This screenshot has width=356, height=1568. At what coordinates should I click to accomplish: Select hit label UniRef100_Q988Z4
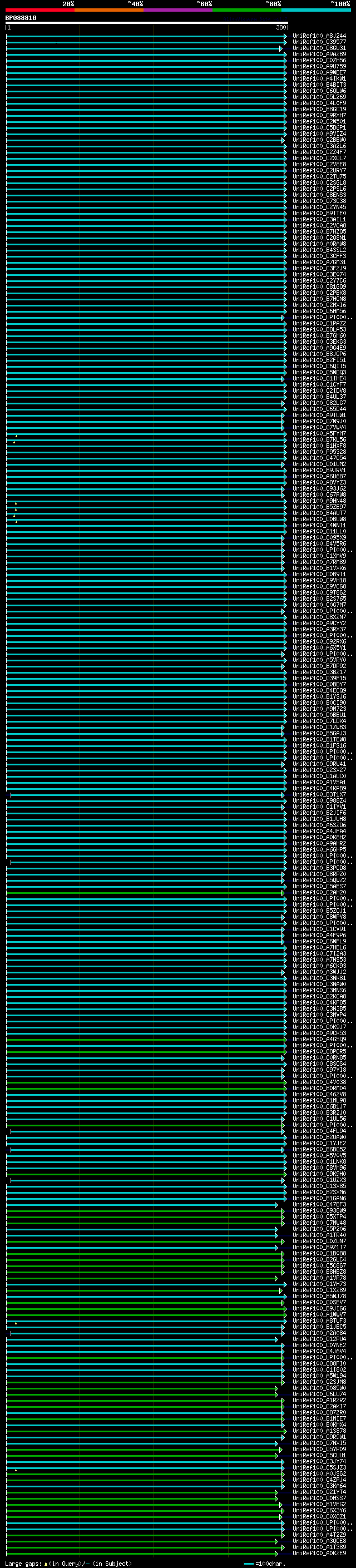[x=319, y=800]
